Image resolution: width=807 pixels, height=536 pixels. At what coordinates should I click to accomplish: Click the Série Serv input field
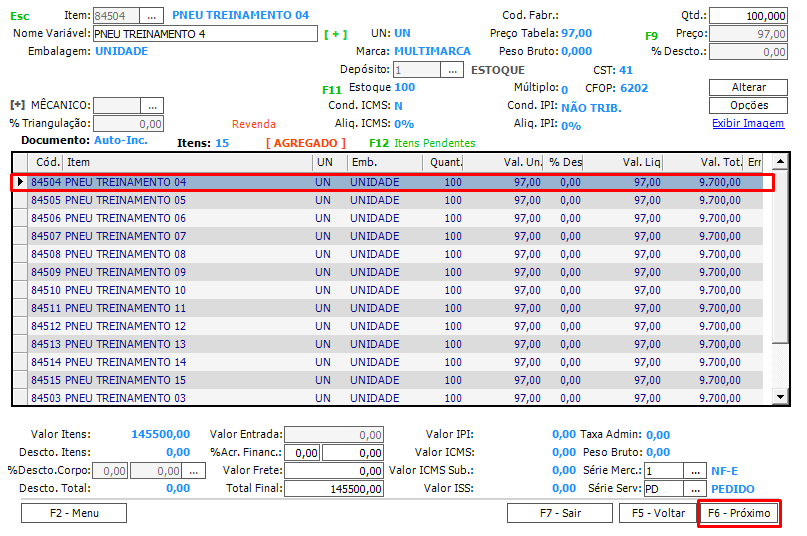(664, 489)
